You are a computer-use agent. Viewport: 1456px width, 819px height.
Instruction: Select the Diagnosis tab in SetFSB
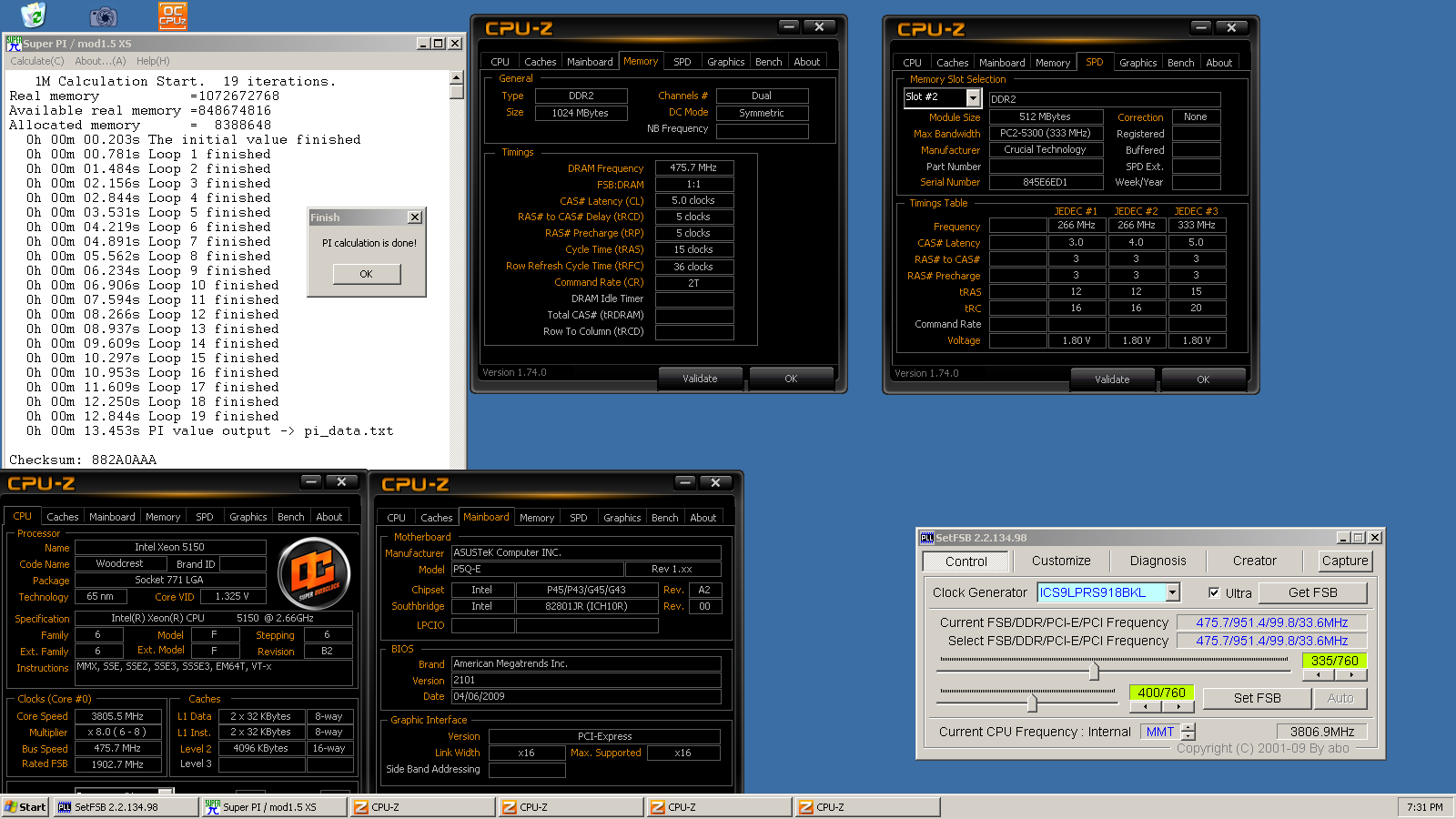[1158, 561]
